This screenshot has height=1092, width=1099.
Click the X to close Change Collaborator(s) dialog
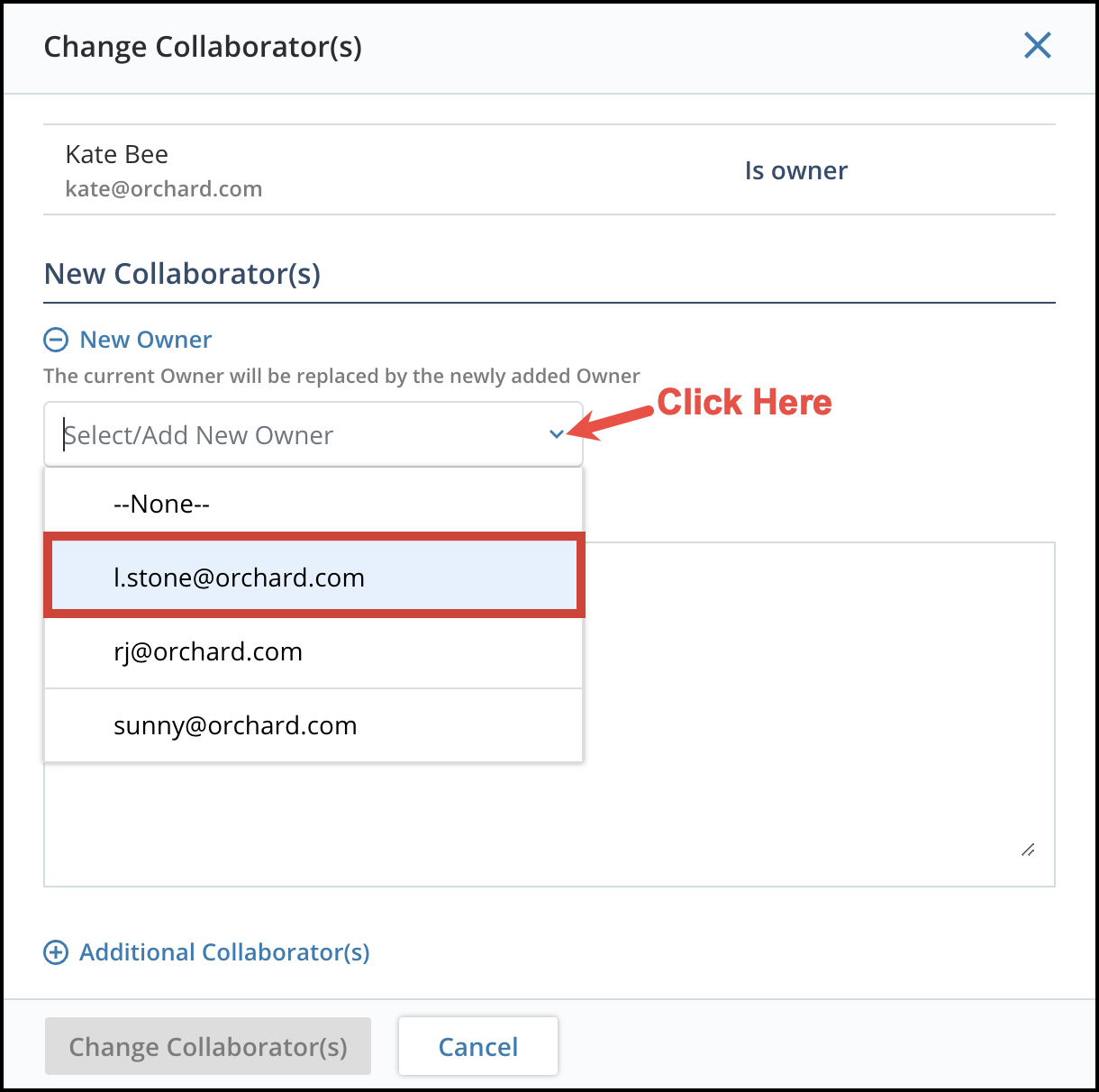1037,45
